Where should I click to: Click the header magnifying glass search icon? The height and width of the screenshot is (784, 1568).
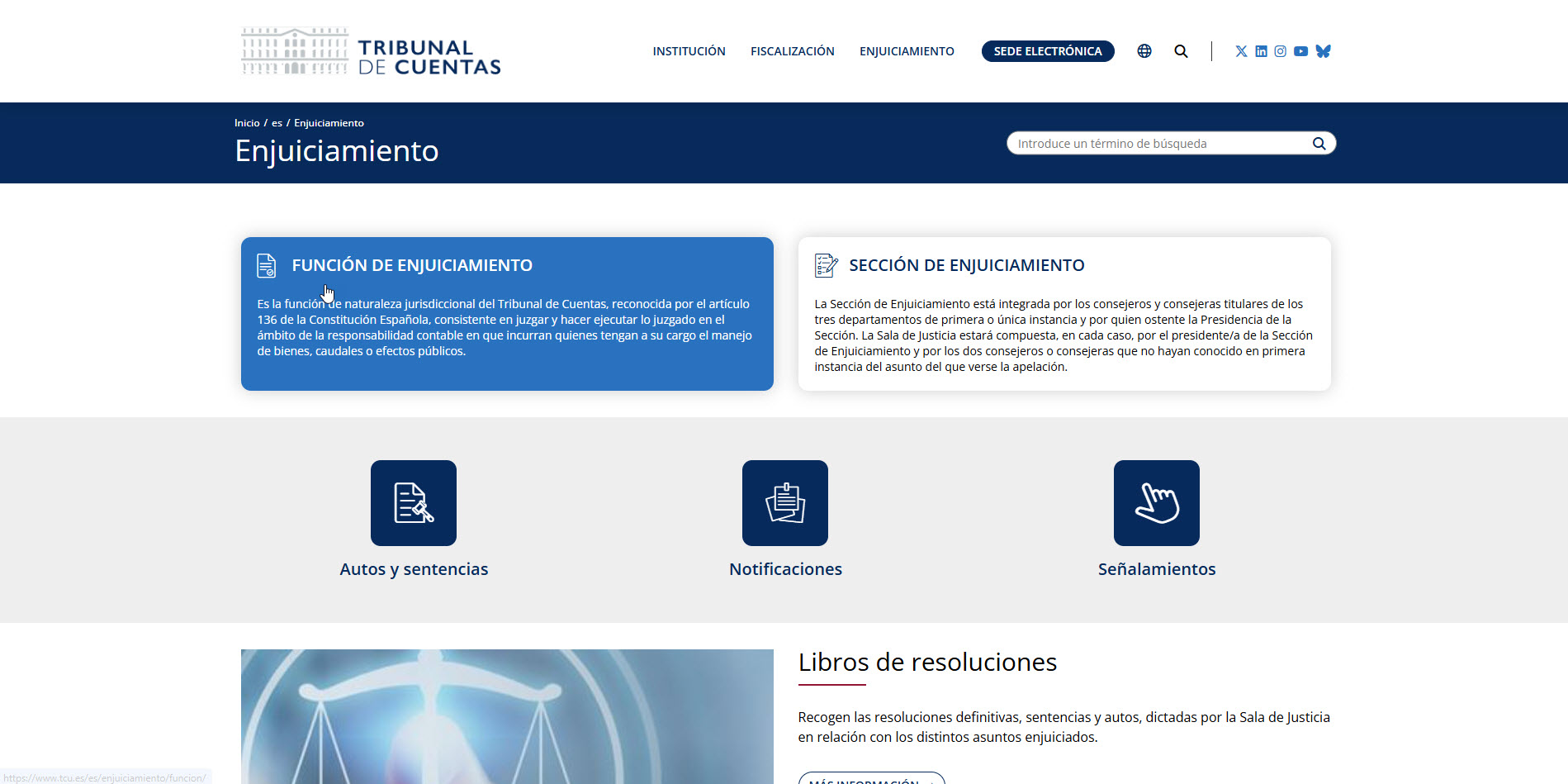tap(1181, 51)
